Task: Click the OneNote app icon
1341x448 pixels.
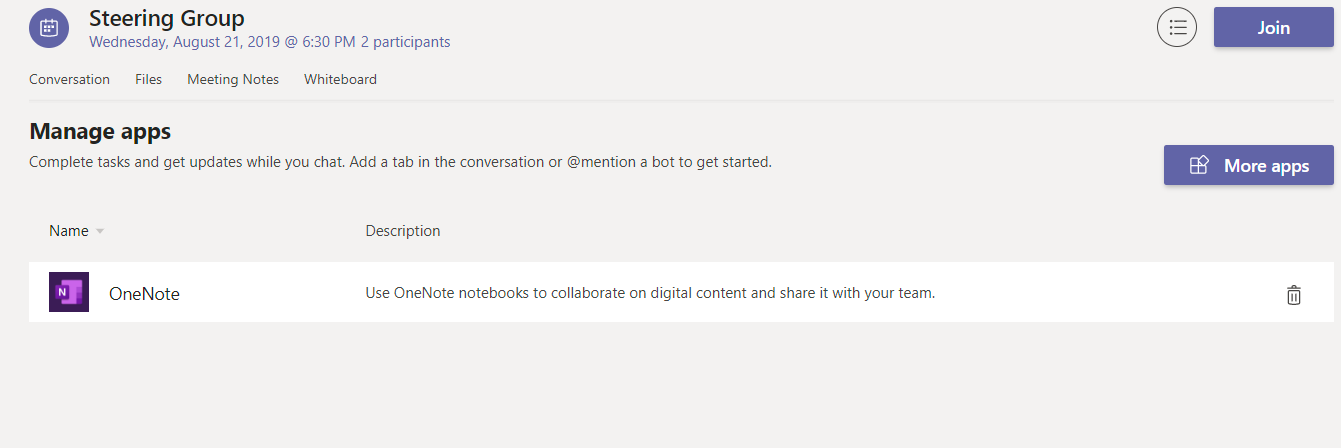Action: coord(69,292)
